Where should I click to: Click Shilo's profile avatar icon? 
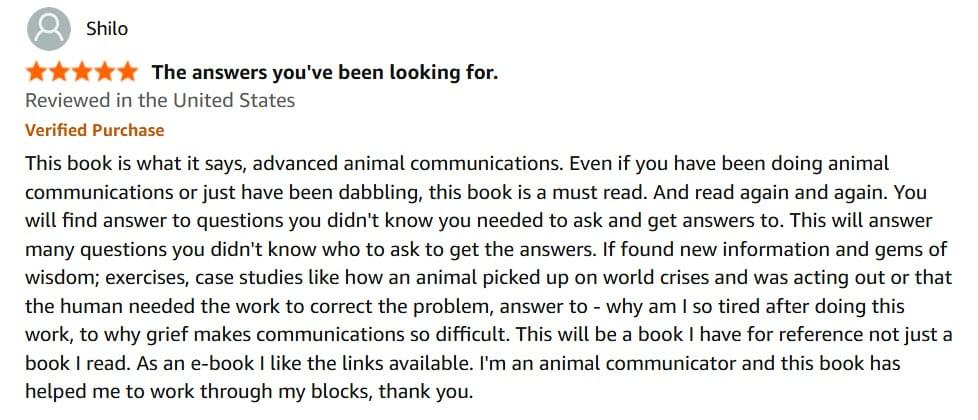coord(46,28)
